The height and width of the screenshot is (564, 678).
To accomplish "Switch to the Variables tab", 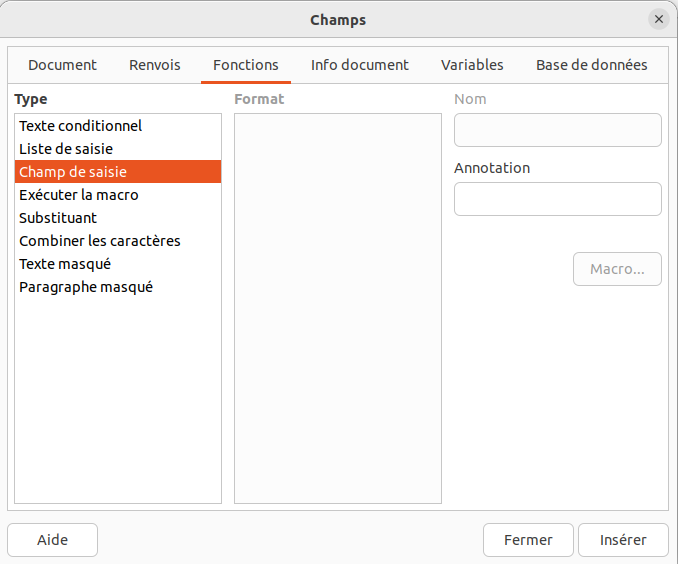I will point(472,65).
